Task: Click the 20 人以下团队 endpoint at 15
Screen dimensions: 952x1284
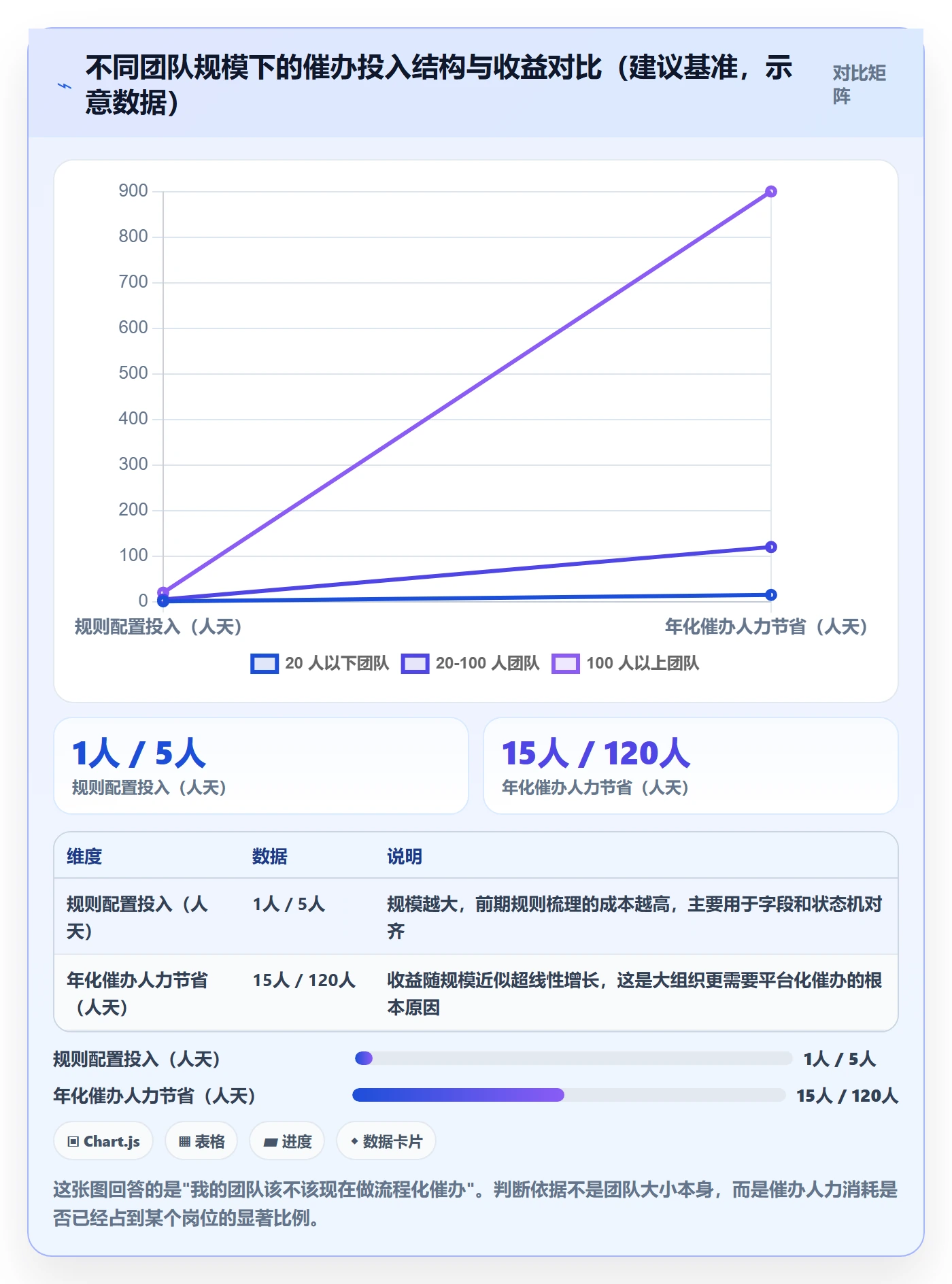Action: 770,595
